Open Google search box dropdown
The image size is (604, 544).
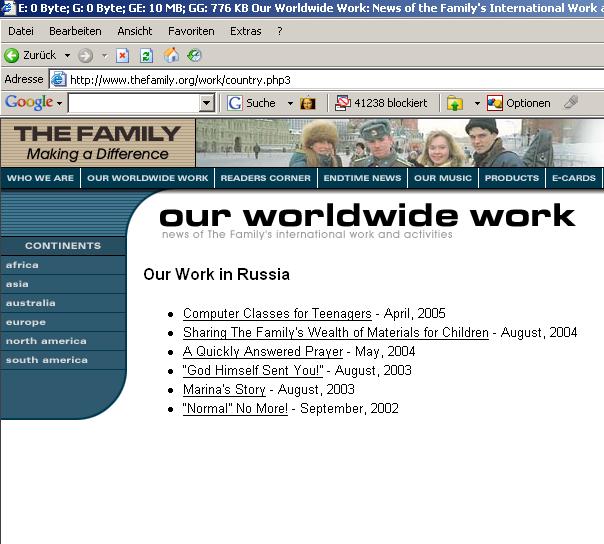[207, 103]
